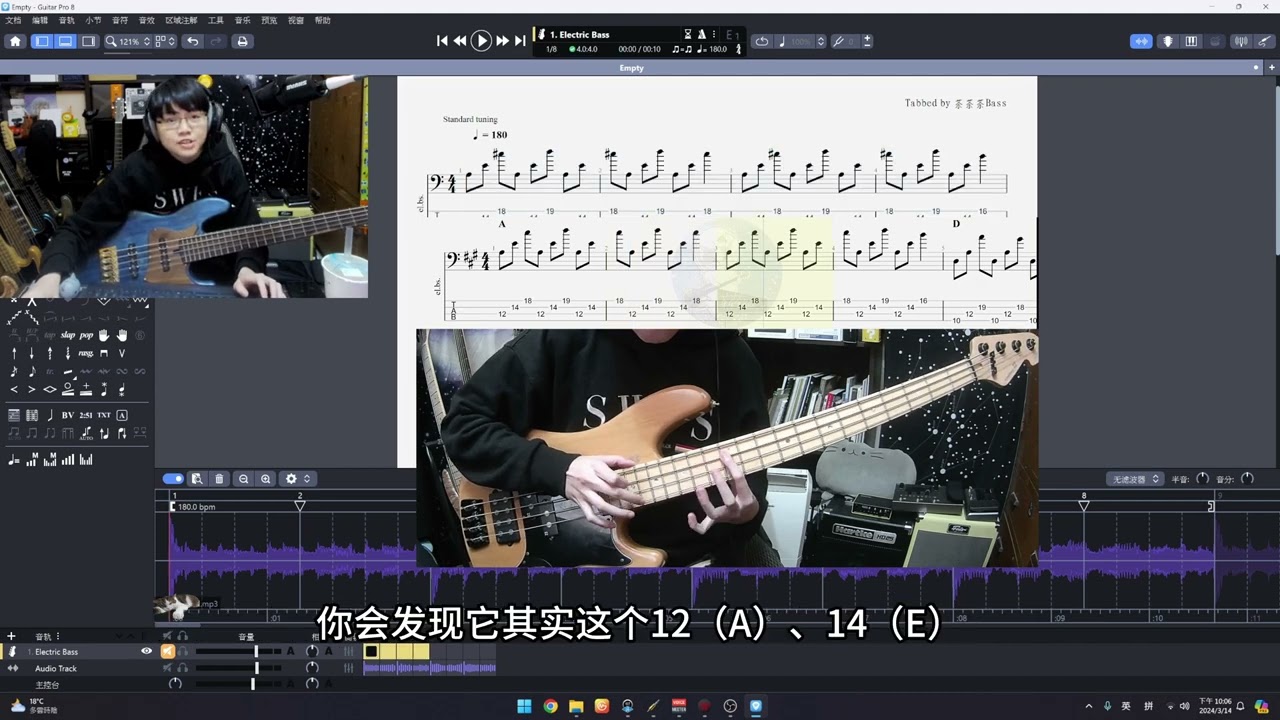
Task: Toggle loop playback
Action: coord(762,41)
